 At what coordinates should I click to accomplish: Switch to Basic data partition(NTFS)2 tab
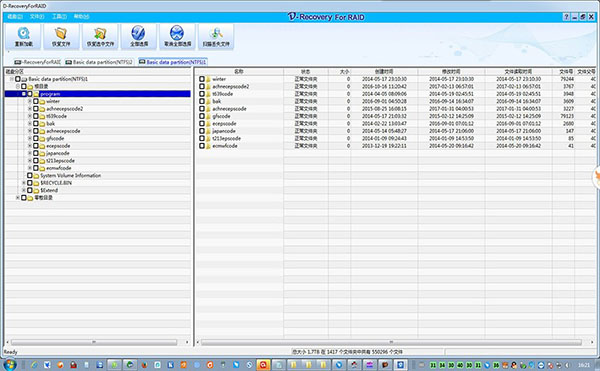click(99, 62)
